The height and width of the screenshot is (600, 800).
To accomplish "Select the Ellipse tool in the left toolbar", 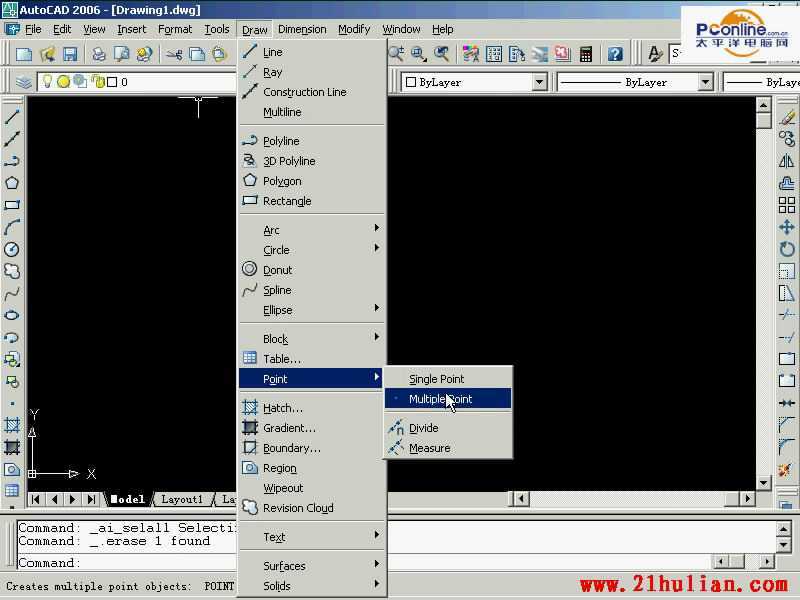I will 12,315.
